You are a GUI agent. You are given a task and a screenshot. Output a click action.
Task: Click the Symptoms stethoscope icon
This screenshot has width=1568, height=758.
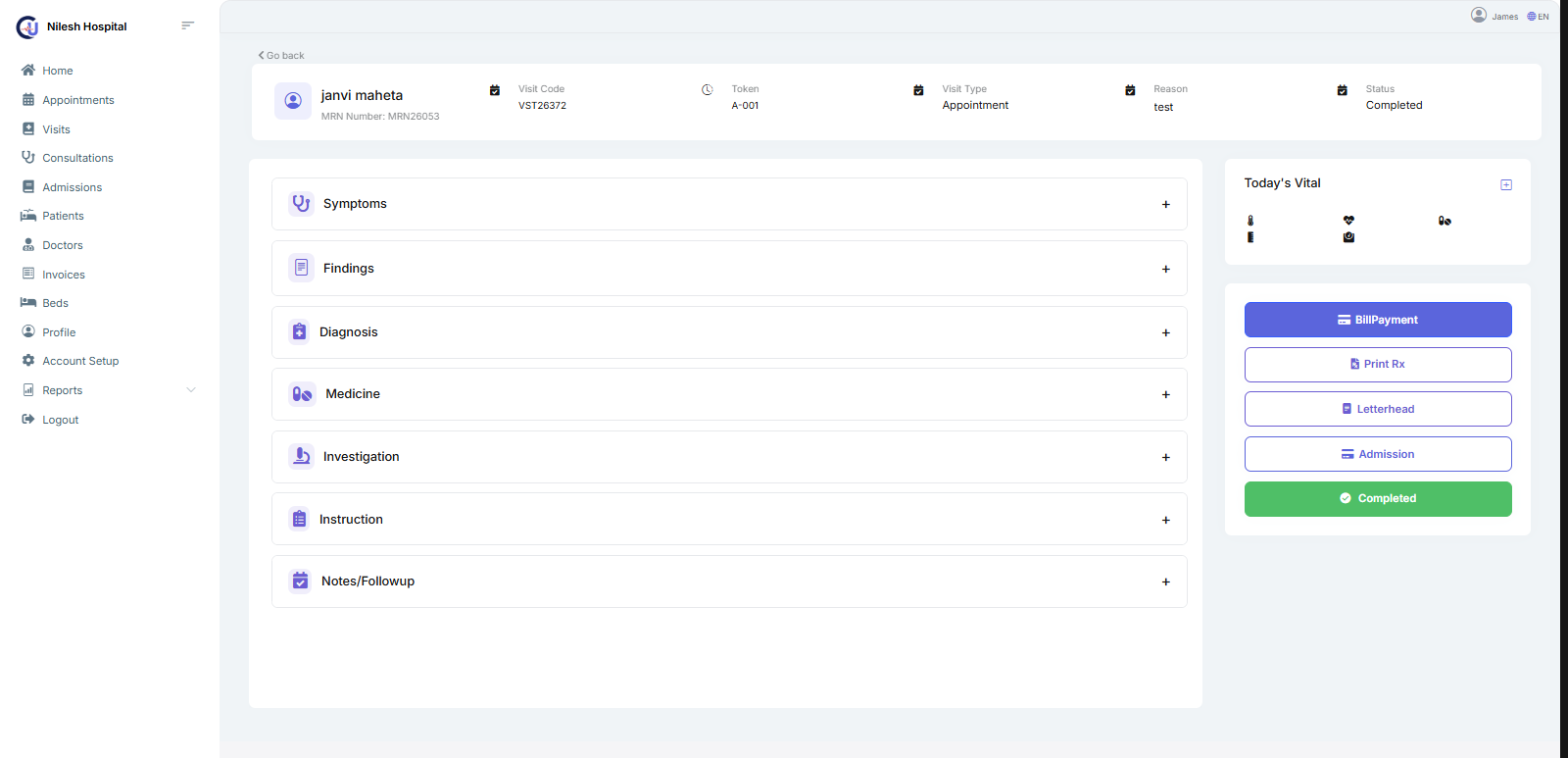click(301, 204)
